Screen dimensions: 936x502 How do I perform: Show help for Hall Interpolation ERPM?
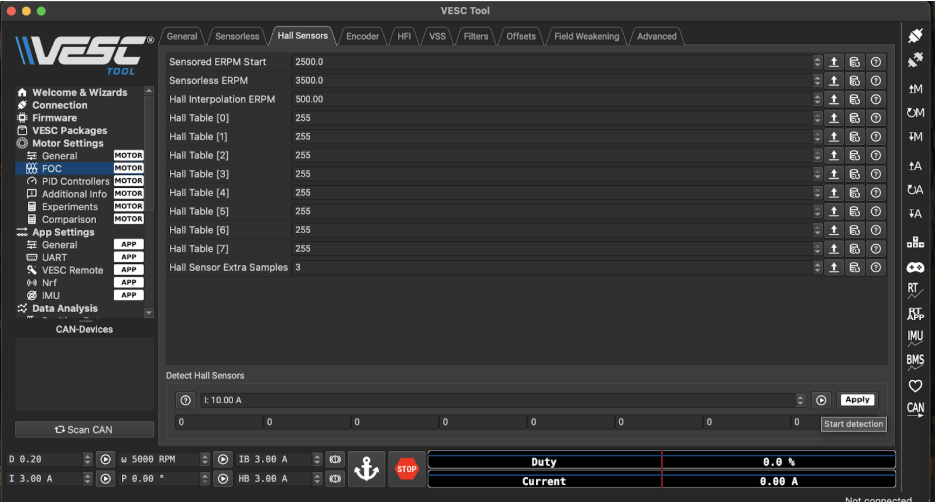pos(876,99)
